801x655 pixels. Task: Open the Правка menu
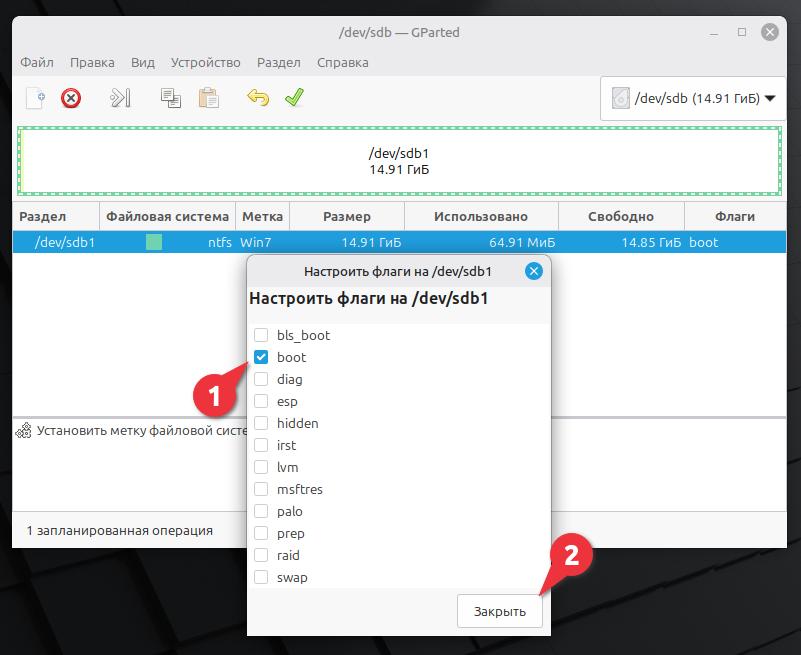tap(92, 62)
